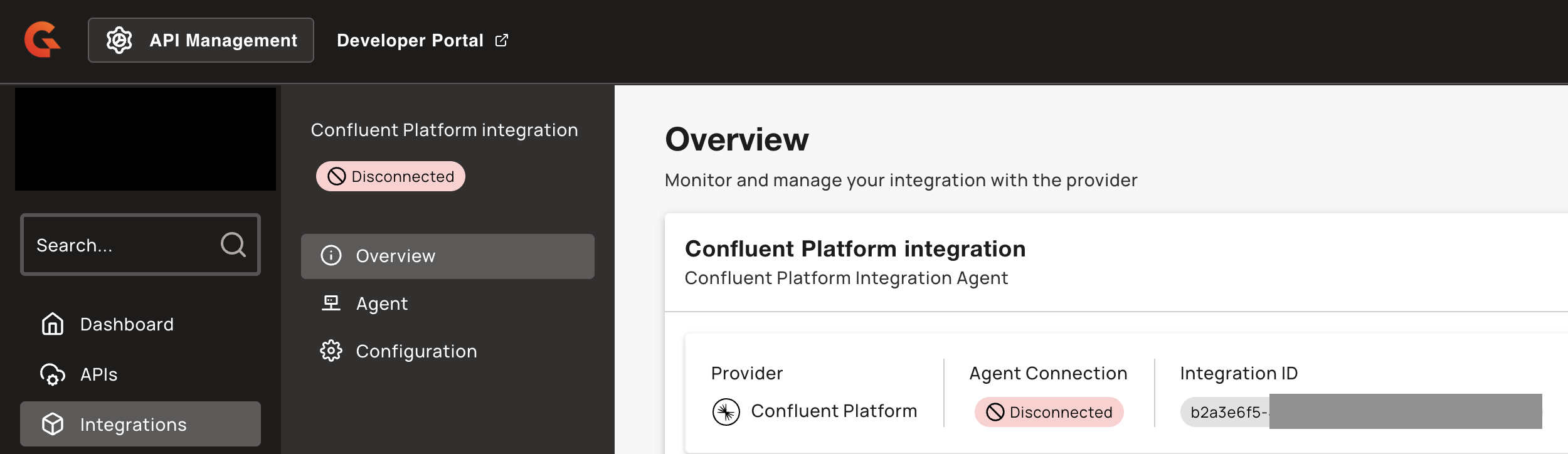
Task: Click the Overview info circle icon
Action: (x=331, y=256)
